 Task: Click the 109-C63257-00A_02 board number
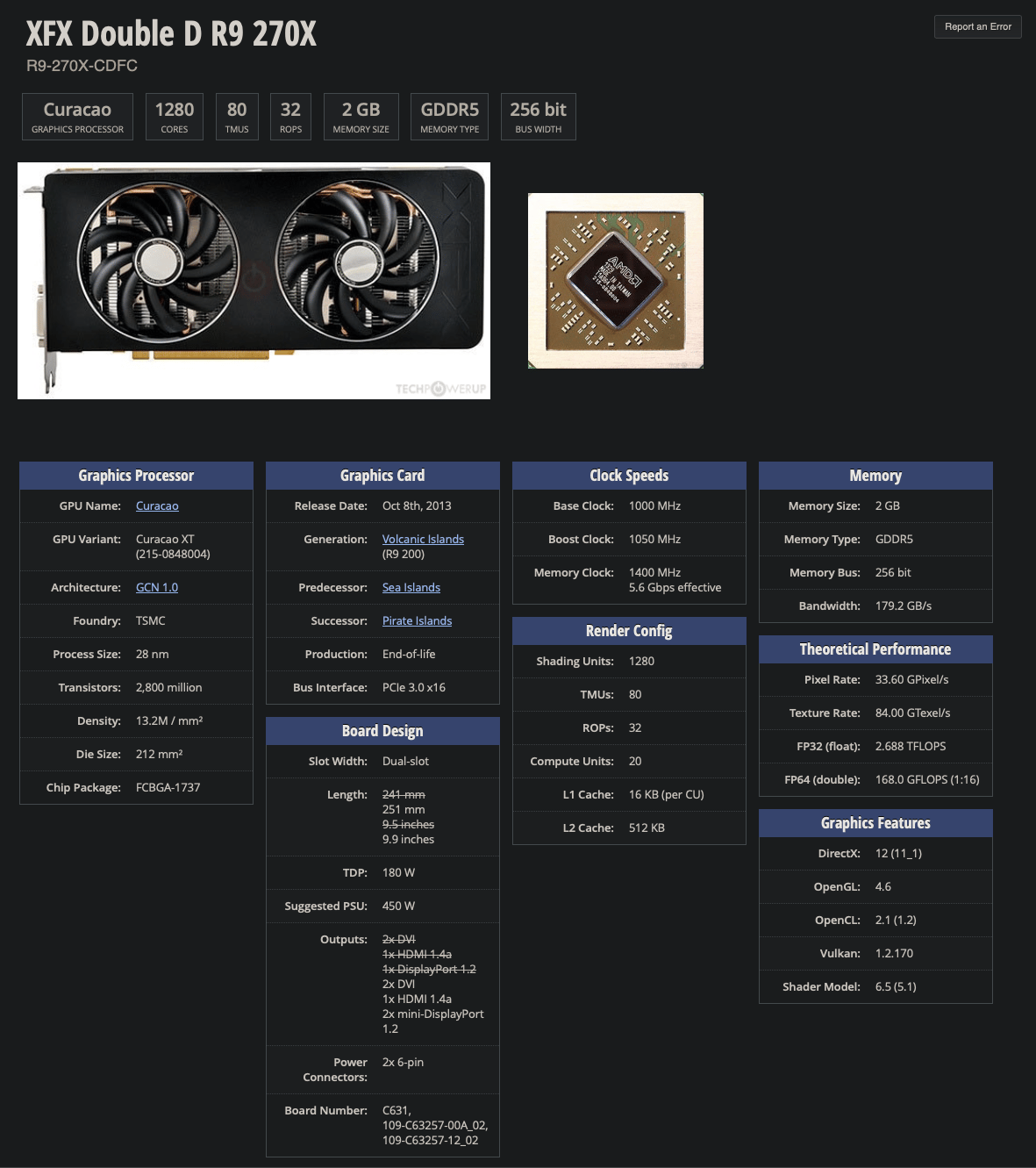(x=434, y=1126)
